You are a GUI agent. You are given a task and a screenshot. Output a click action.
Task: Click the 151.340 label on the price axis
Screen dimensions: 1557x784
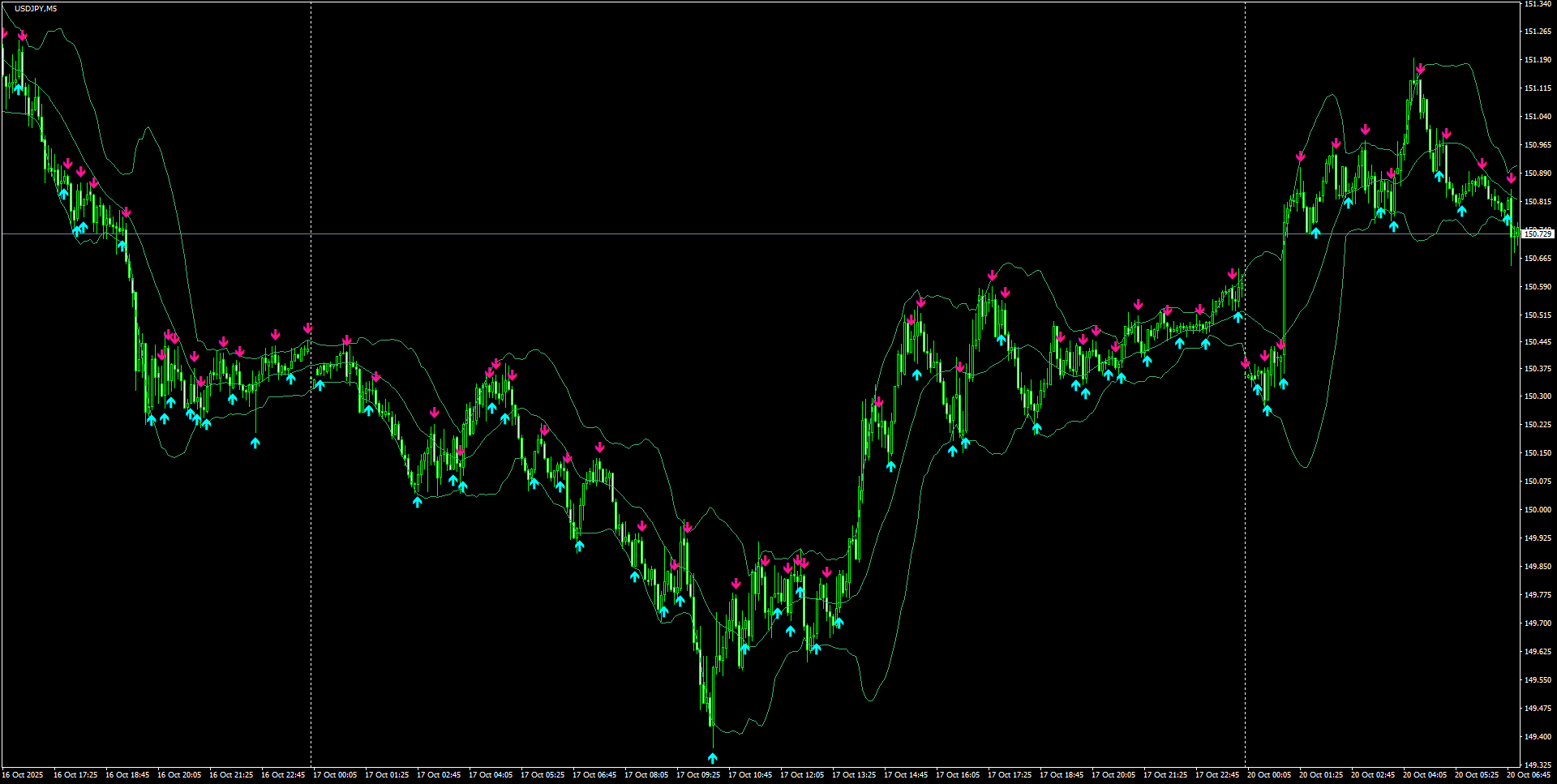[1538, 5]
